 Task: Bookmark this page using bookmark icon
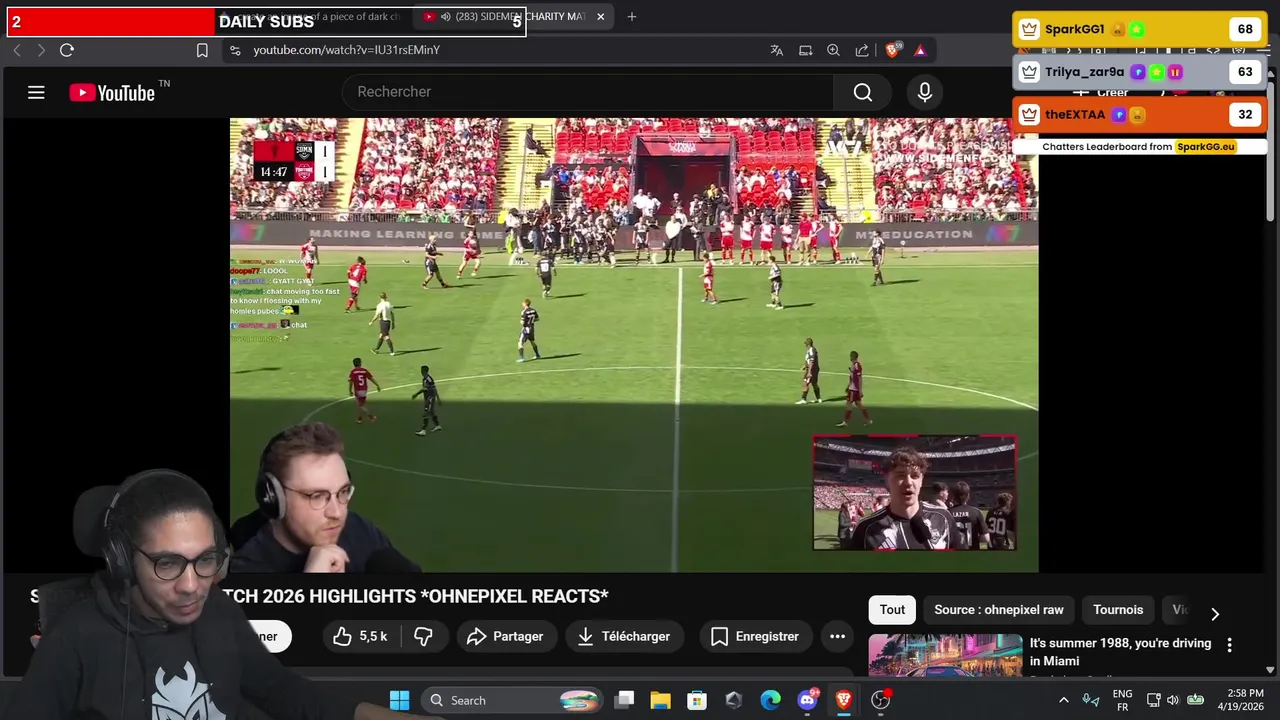pyautogui.click(x=202, y=50)
